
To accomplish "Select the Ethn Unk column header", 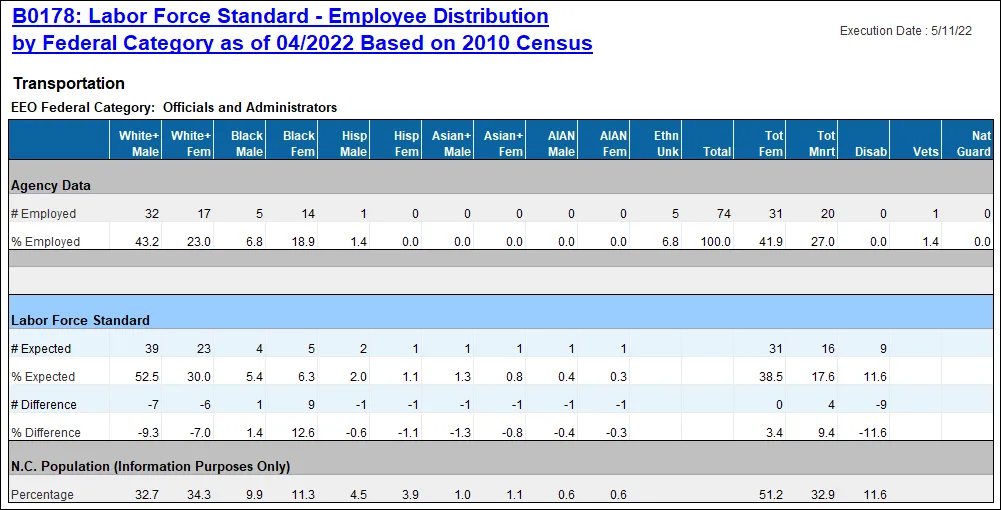I will [x=666, y=143].
